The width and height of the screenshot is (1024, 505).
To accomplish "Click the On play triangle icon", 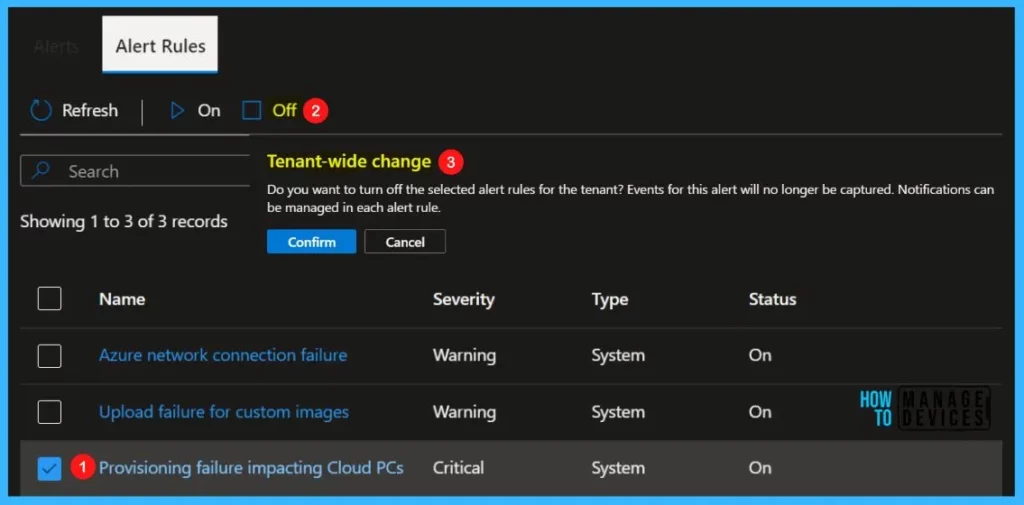I will click(177, 110).
